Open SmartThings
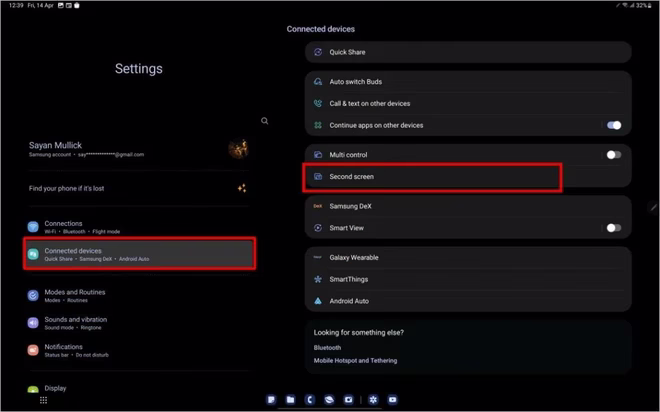This screenshot has width=660, height=412. pos(468,279)
